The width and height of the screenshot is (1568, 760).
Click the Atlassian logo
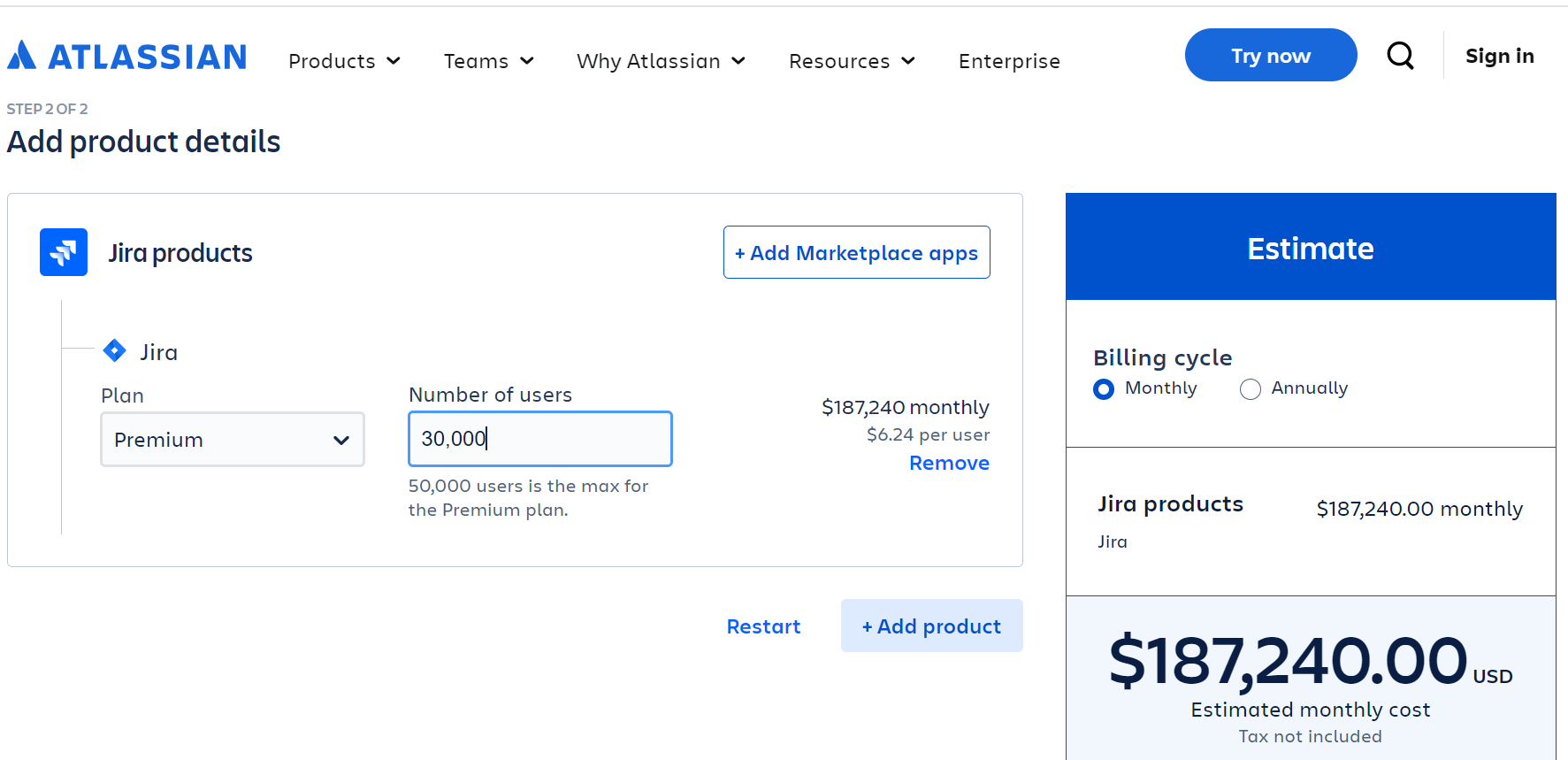[x=126, y=57]
